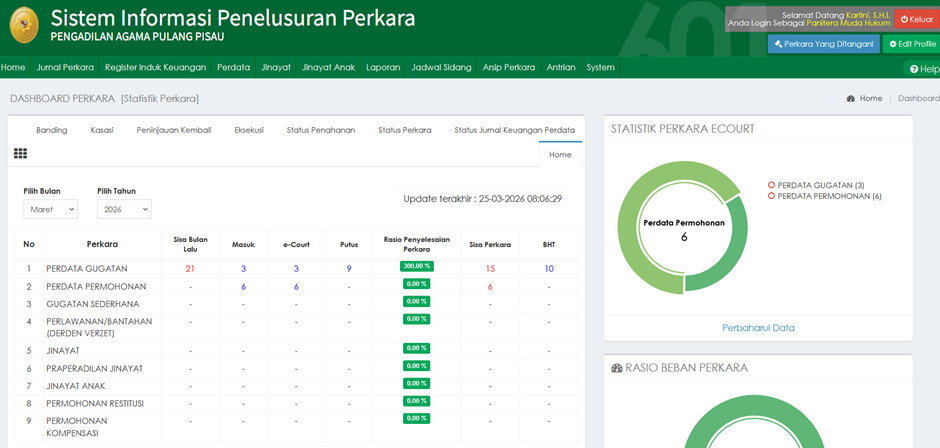This screenshot has width=940, height=448.
Task: Click the Keluar power icon button
Action: (x=916, y=19)
